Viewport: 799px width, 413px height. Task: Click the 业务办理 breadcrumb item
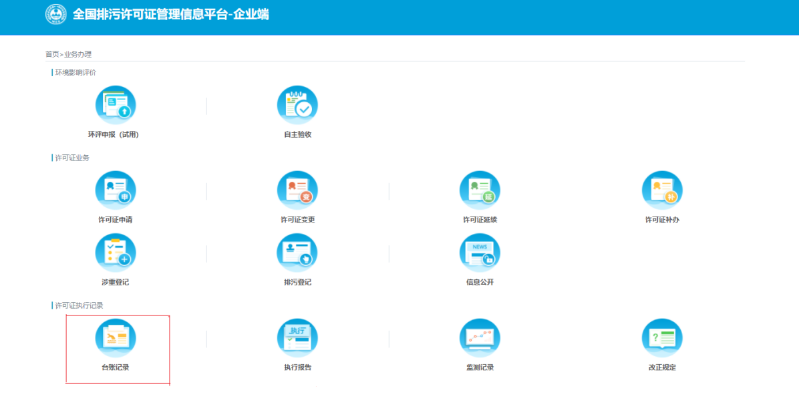click(x=77, y=54)
